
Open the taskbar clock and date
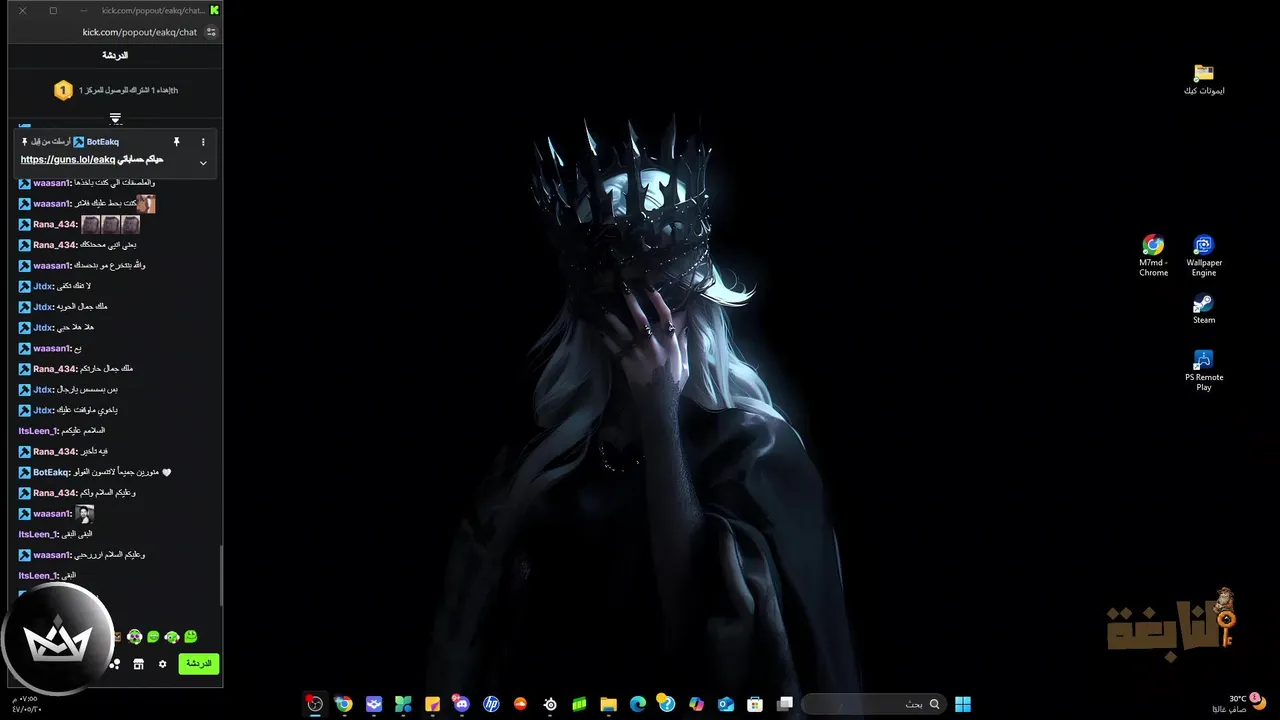26,704
